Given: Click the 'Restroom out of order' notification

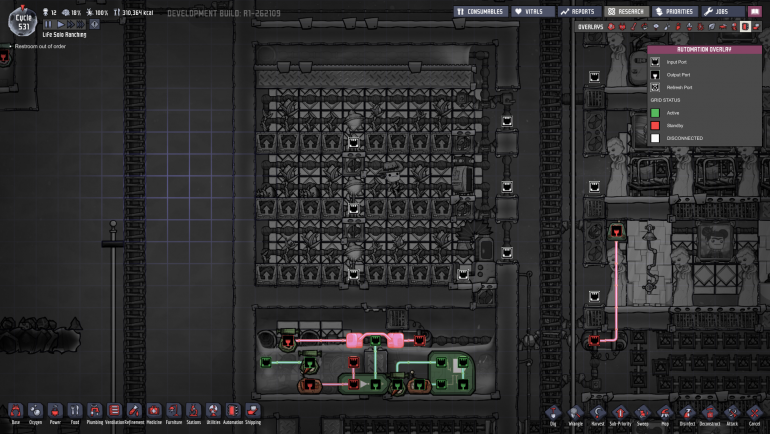Looking at the screenshot, I should (x=40, y=46).
